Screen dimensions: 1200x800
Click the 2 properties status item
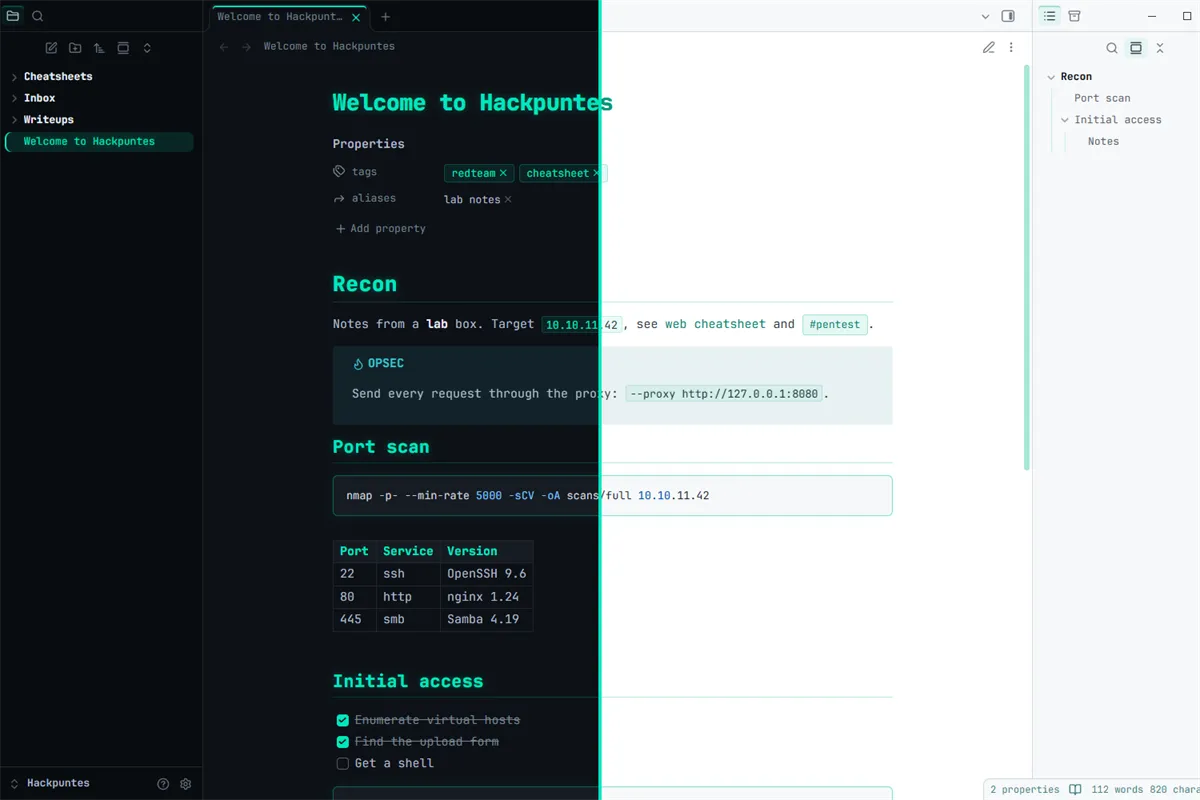pyautogui.click(x=1024, y=790)
